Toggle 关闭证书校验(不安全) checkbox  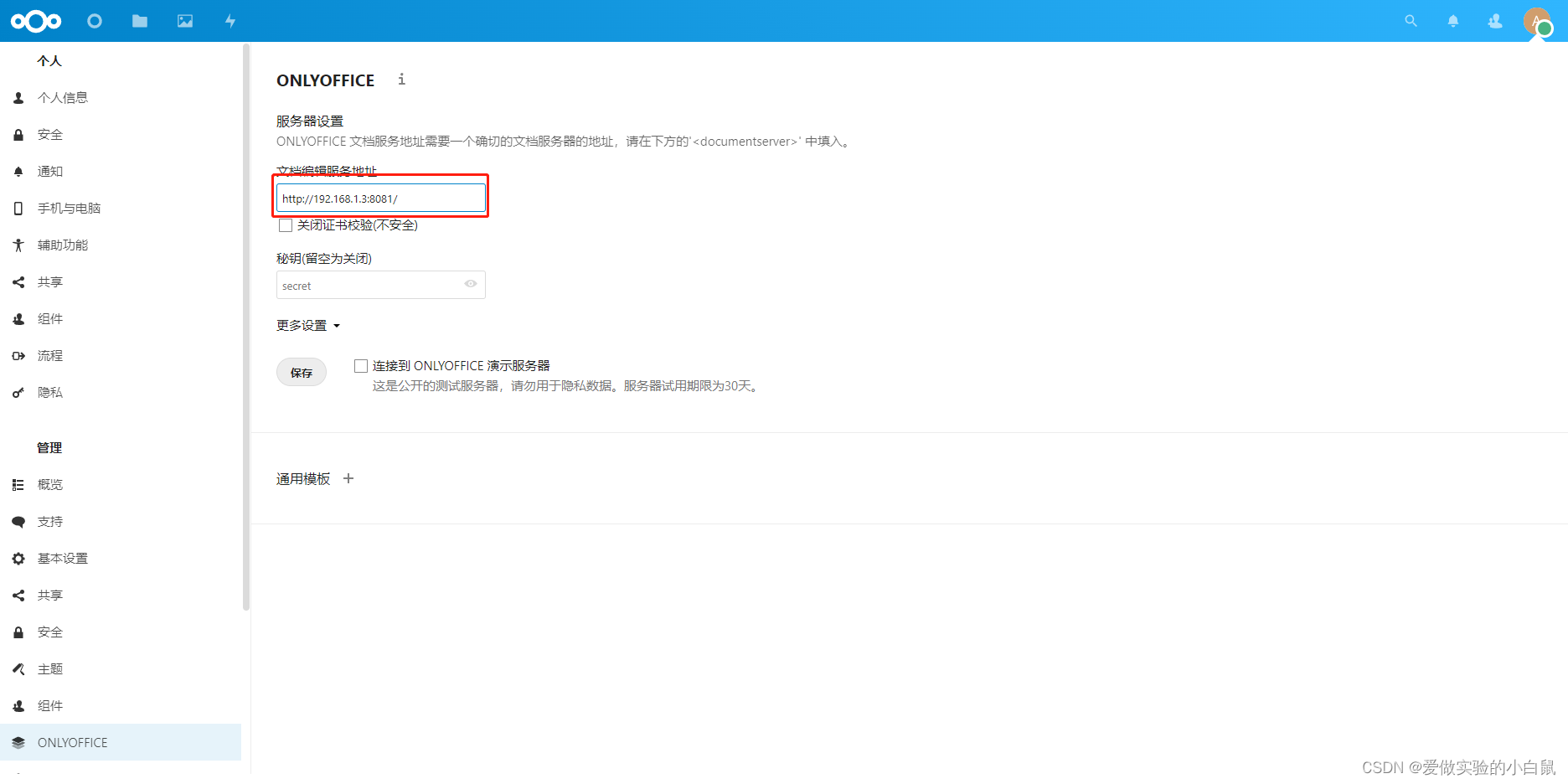pos(286,225)
